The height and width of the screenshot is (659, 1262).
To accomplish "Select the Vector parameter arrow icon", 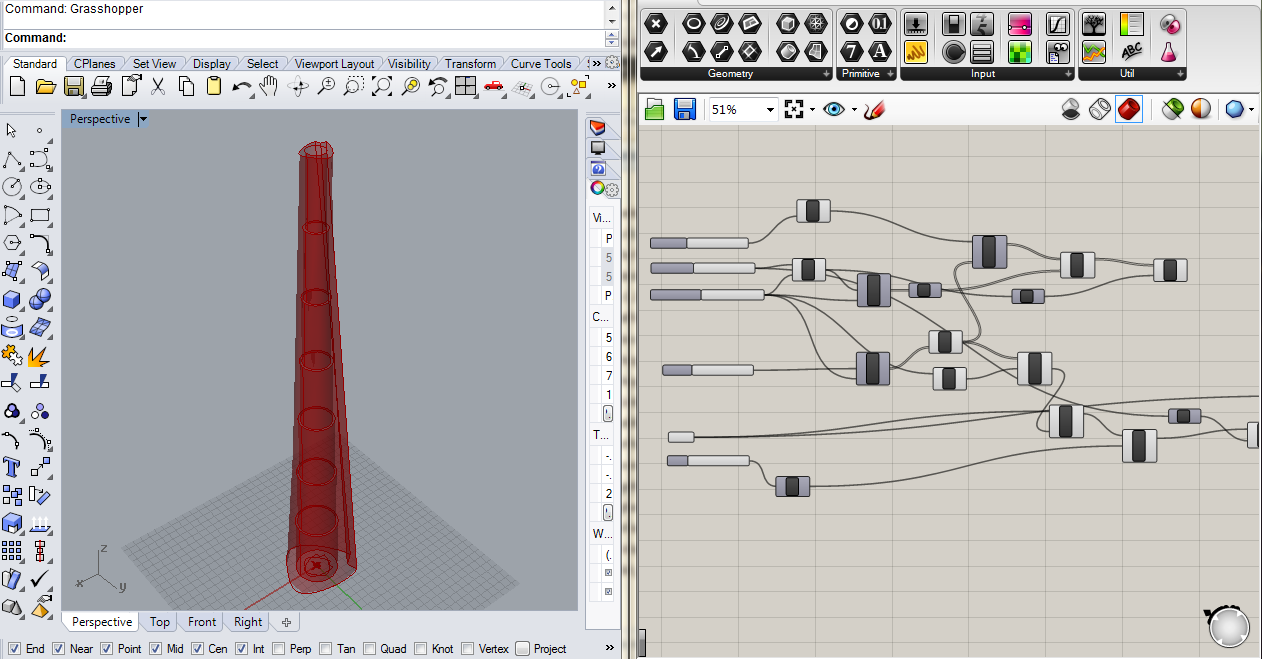I will 657,51.
